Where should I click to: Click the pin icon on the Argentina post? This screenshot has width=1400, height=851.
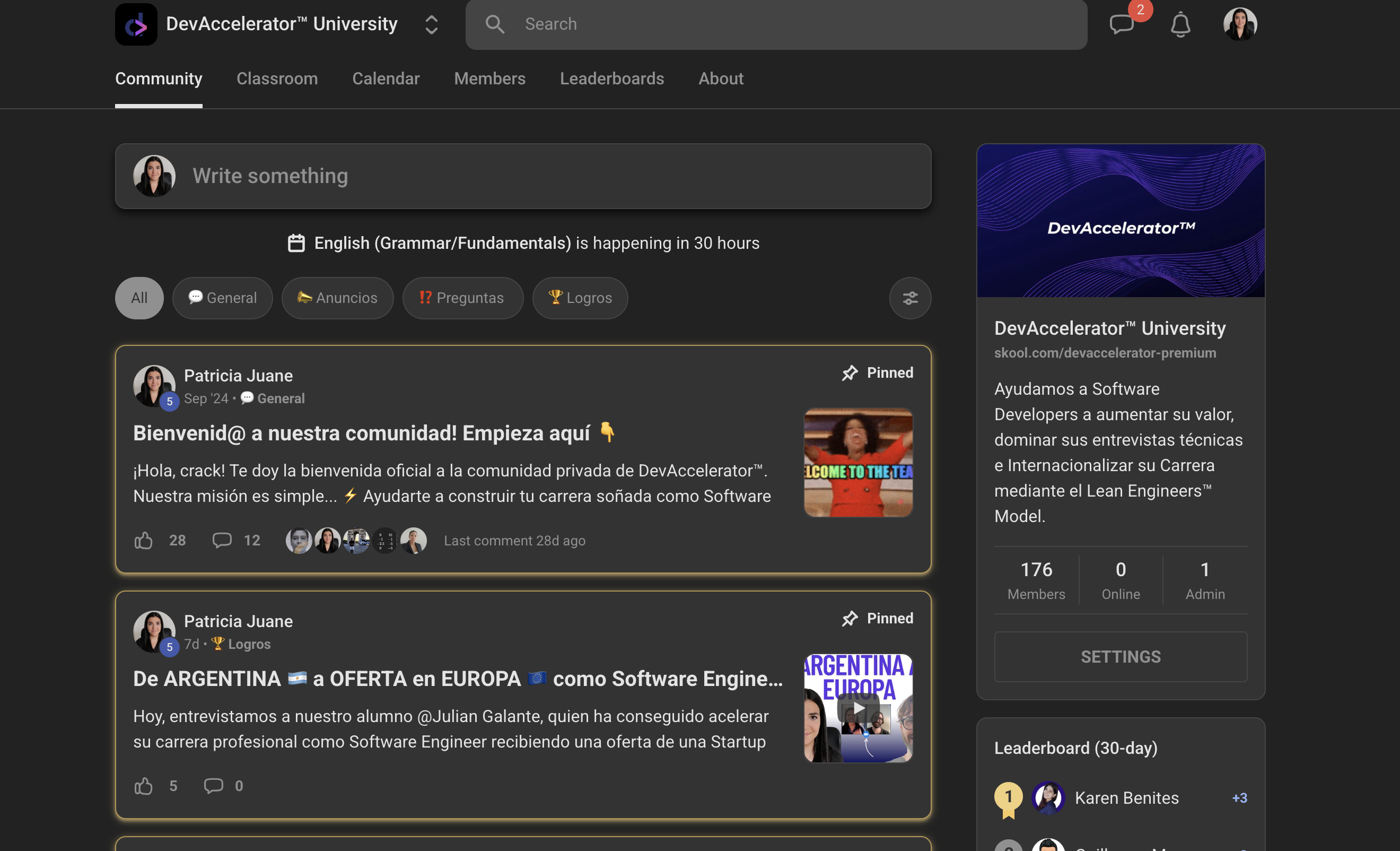(850, 618)
